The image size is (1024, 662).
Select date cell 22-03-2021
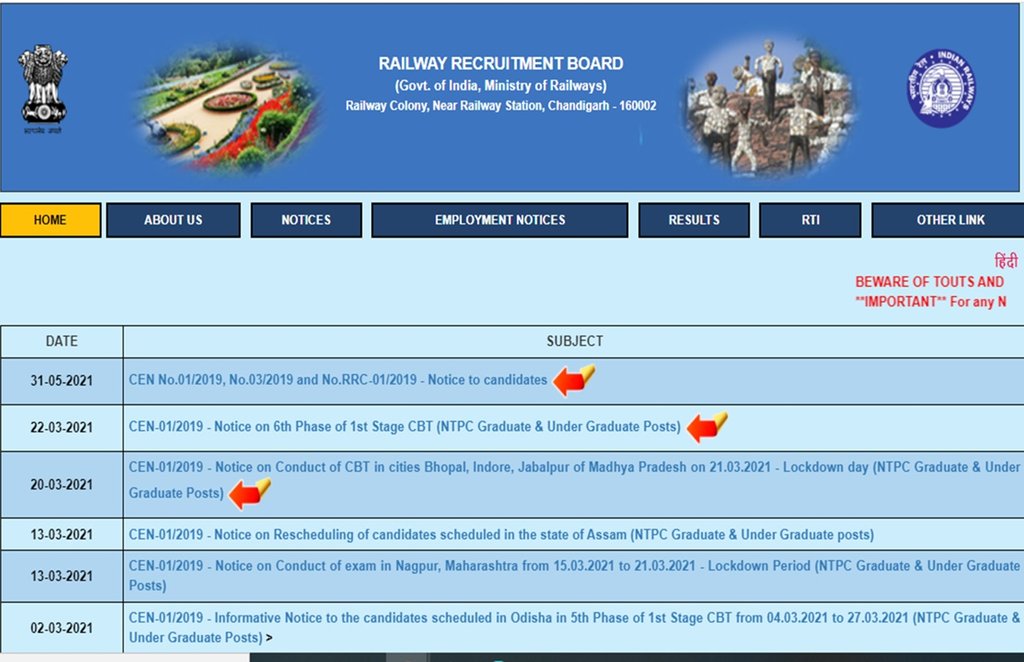pyautogui.click(x=61, y=428)
